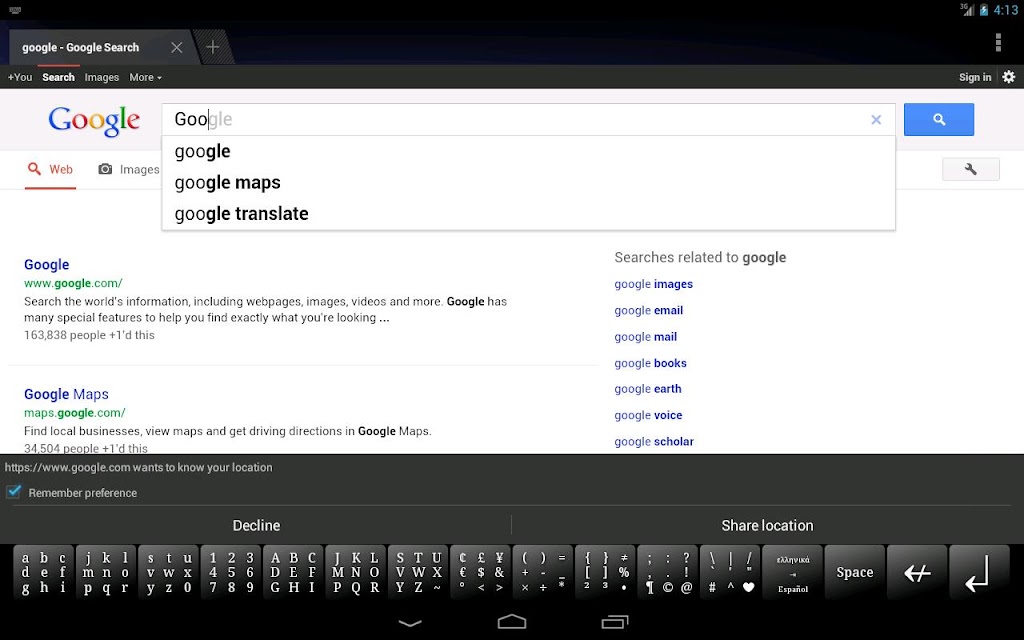Open '+You' in the Google bar

pos(20,77)
